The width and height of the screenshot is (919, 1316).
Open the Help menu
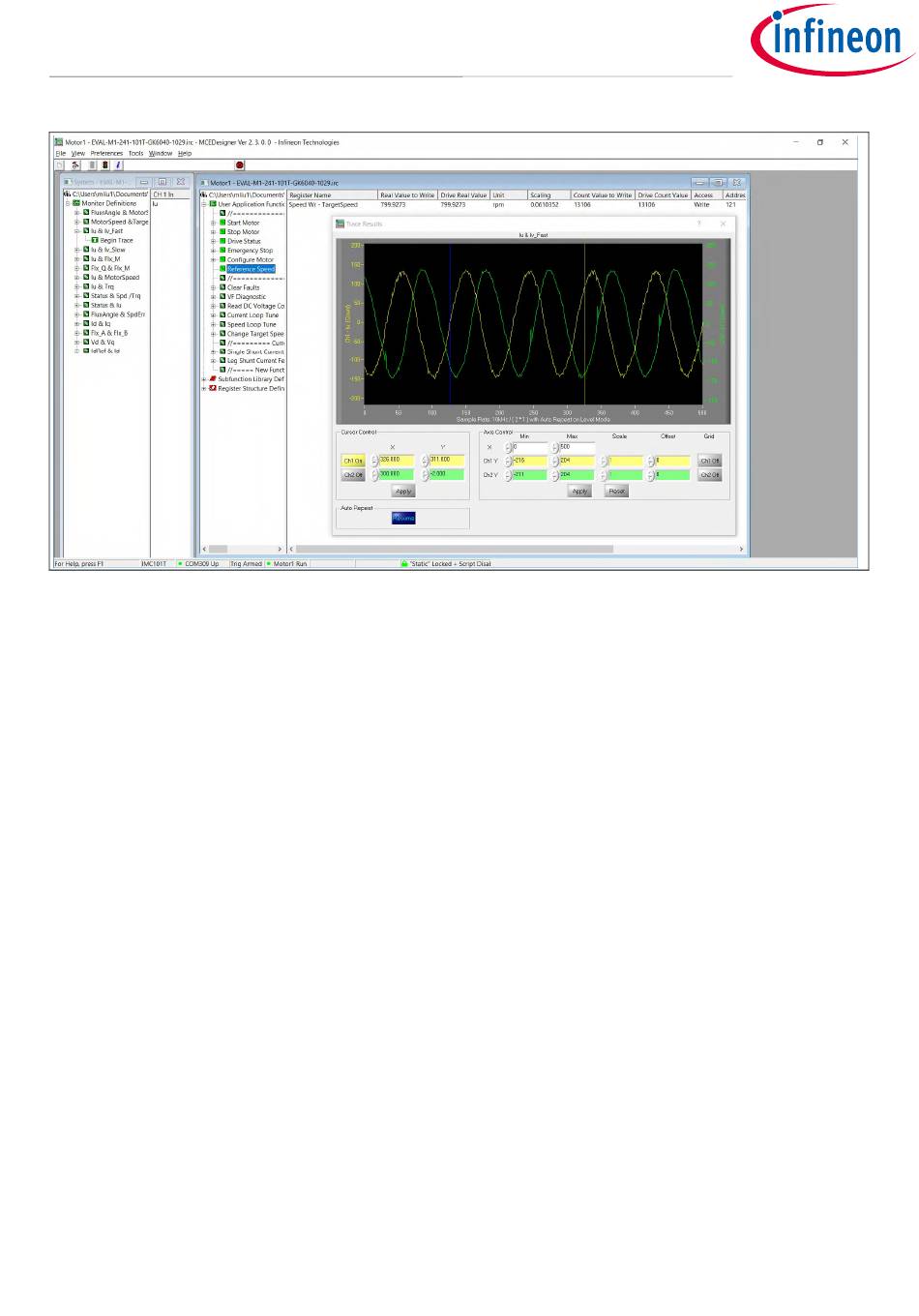click(x=185, y=153)
